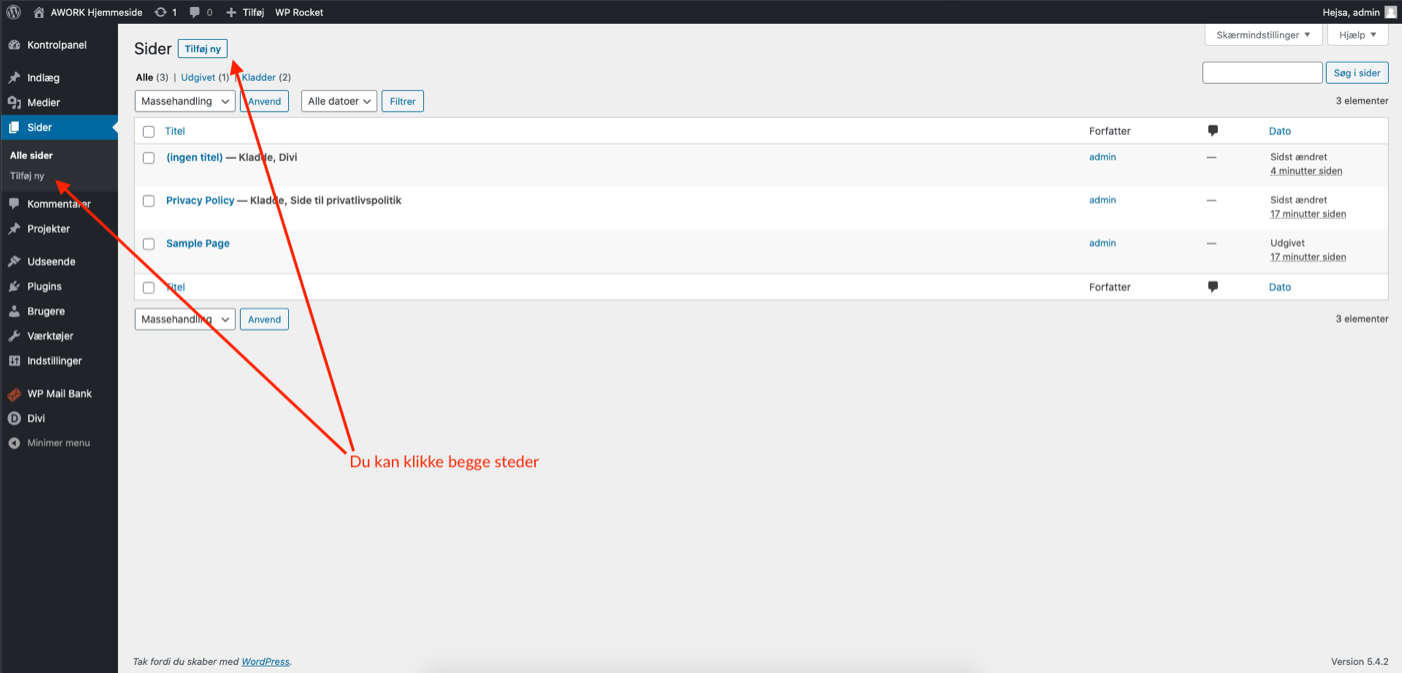Tick the select-all checkbox in table header

tap(149, 132)
